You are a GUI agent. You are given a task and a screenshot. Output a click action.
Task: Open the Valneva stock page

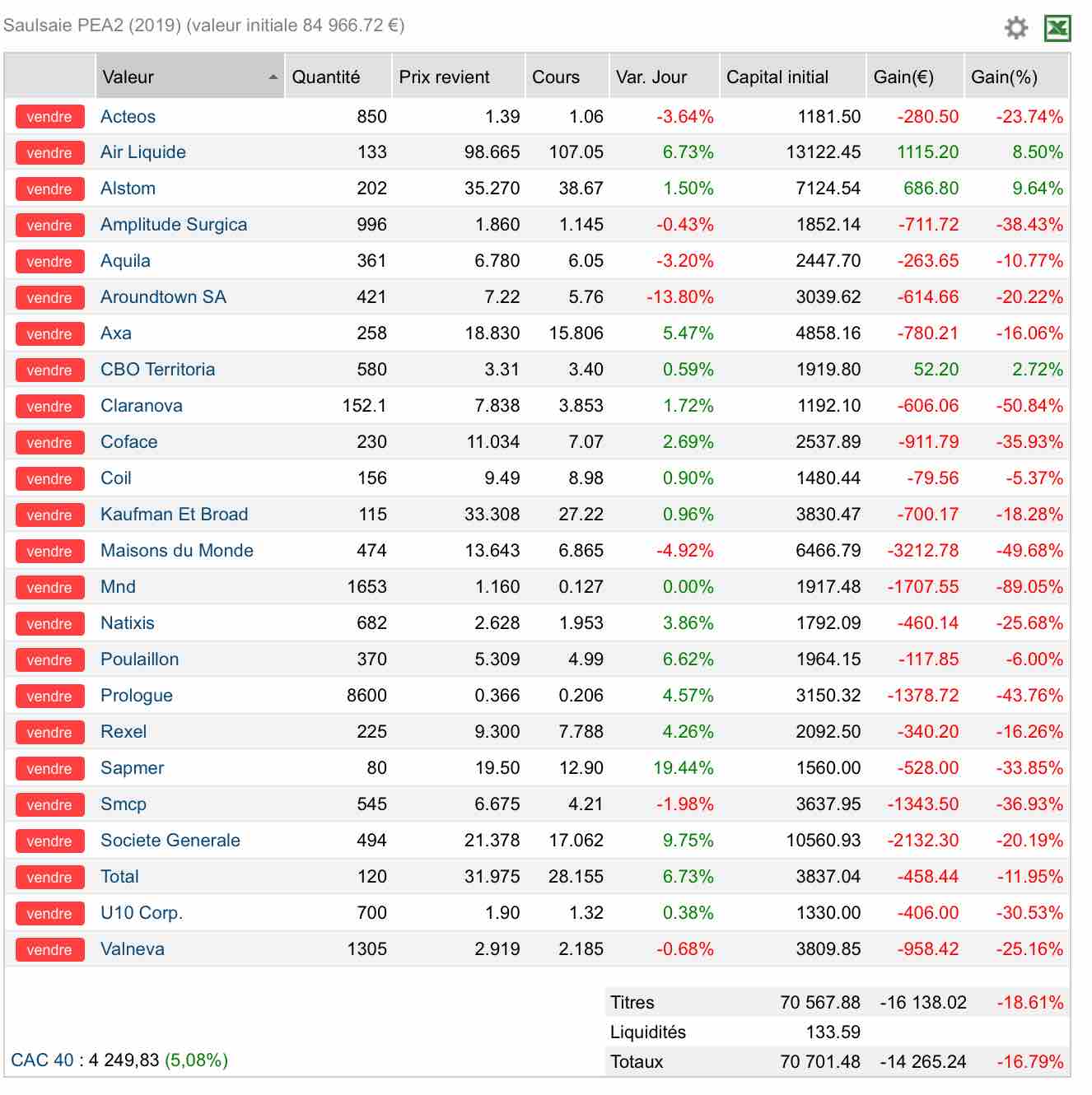tap(133, 949)
